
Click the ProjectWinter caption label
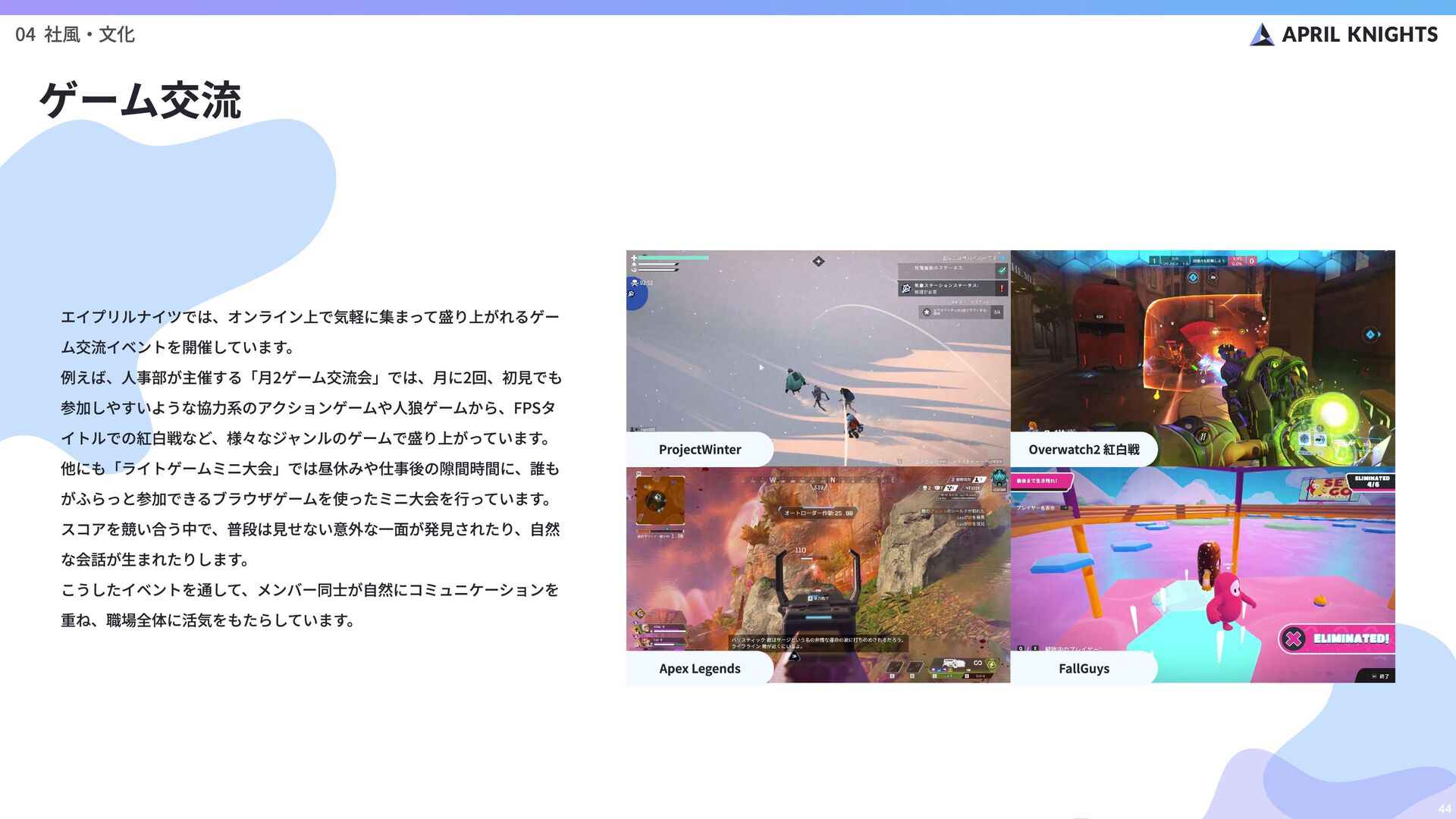[x=700, y=449]
